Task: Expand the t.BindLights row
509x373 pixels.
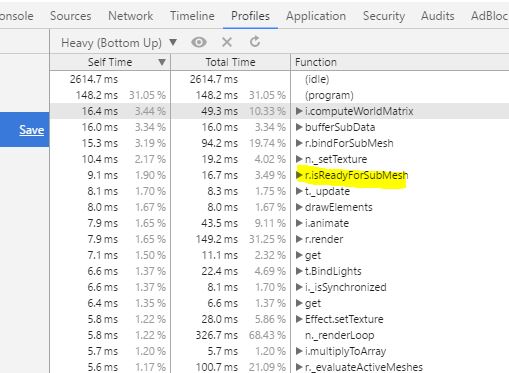Action: (299, 271)
